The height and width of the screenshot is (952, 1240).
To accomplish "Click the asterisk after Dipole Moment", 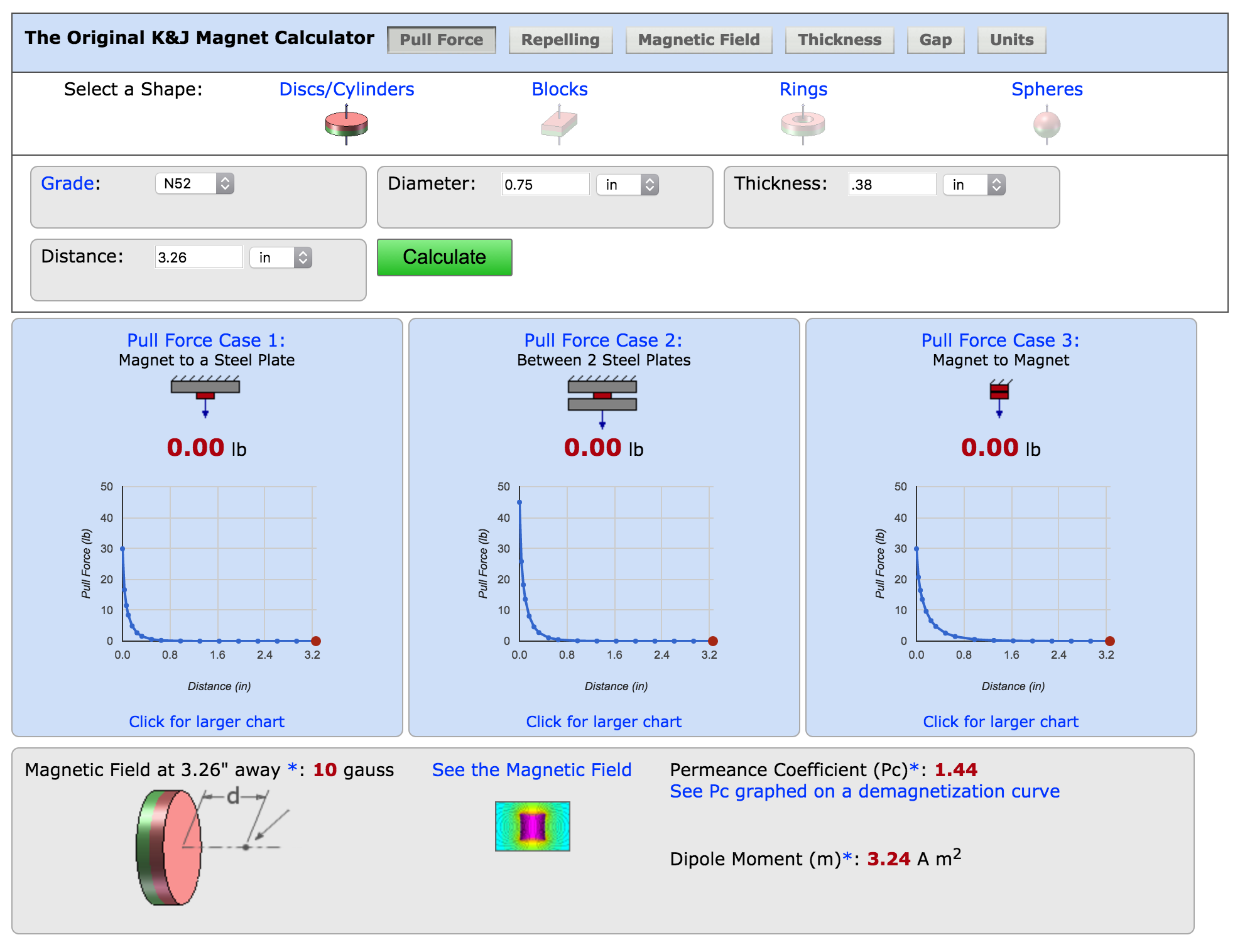I will [847, 857].
